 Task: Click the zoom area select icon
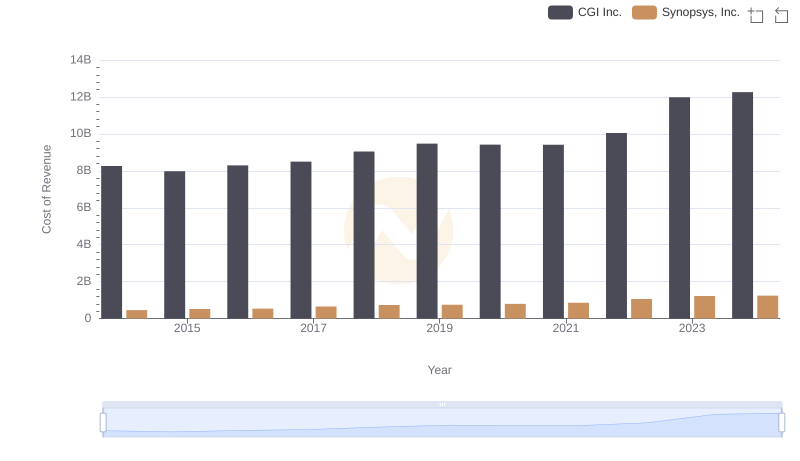click(756, 15)
